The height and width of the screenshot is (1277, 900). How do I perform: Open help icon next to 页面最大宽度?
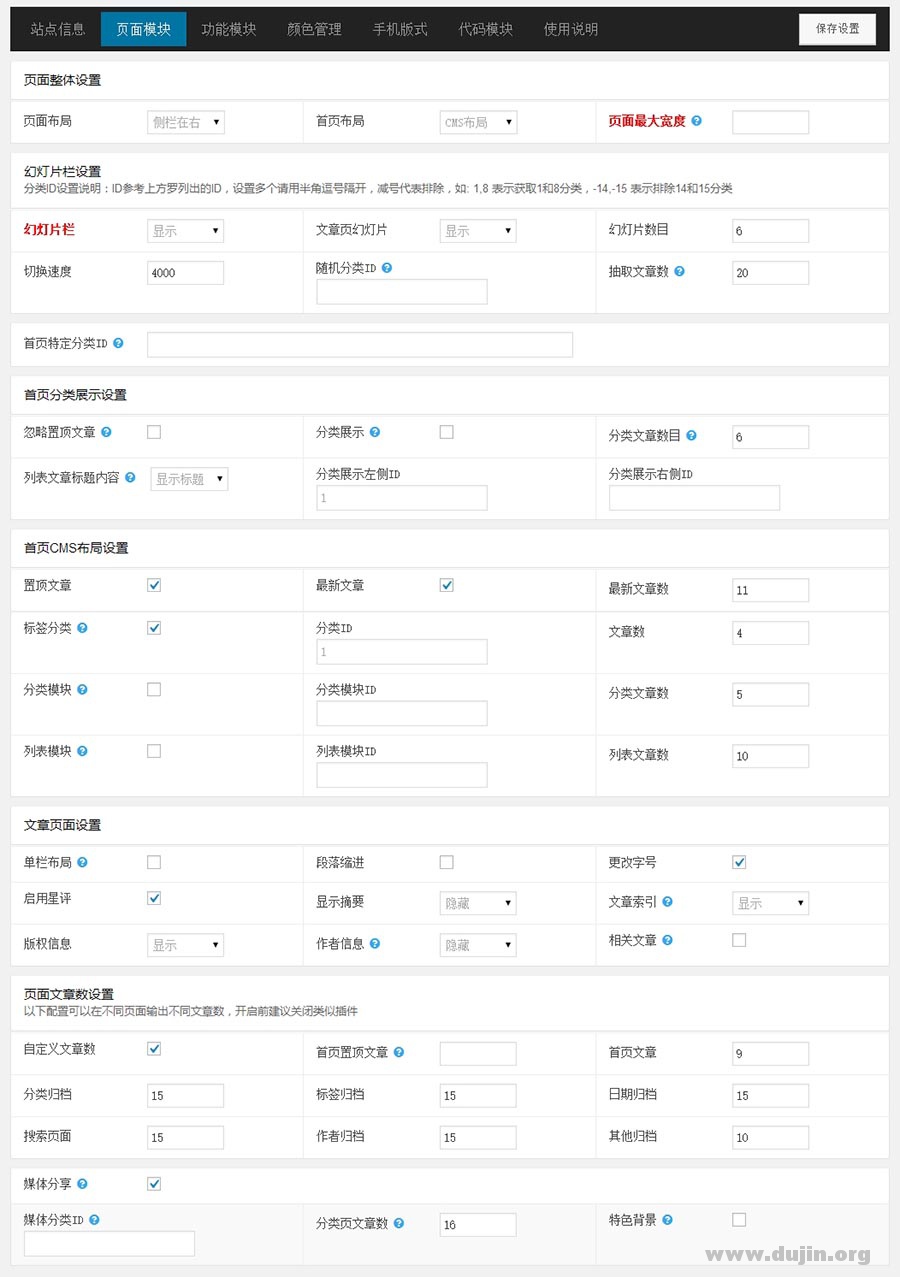697,120
